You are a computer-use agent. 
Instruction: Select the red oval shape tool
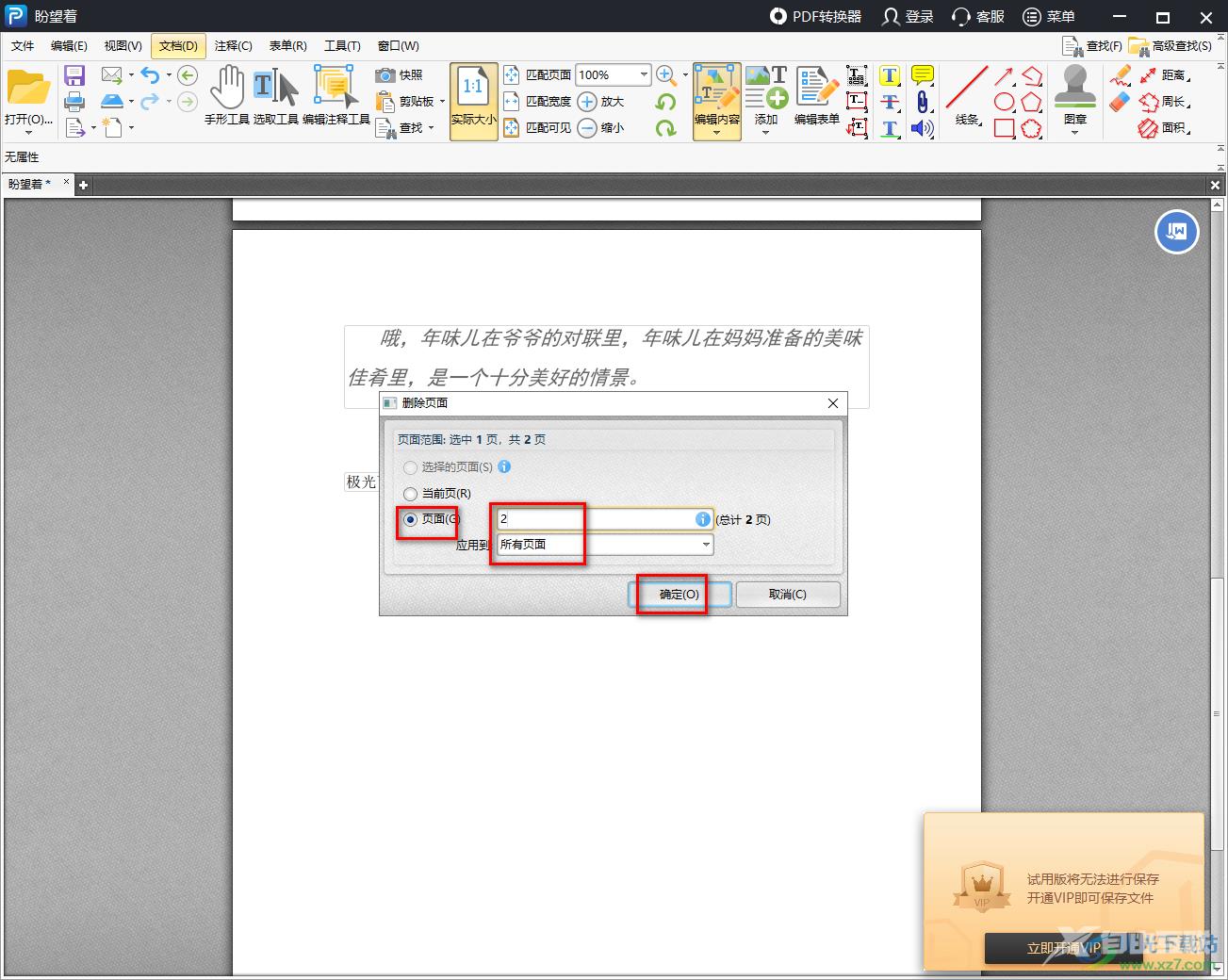point(1005,102)
